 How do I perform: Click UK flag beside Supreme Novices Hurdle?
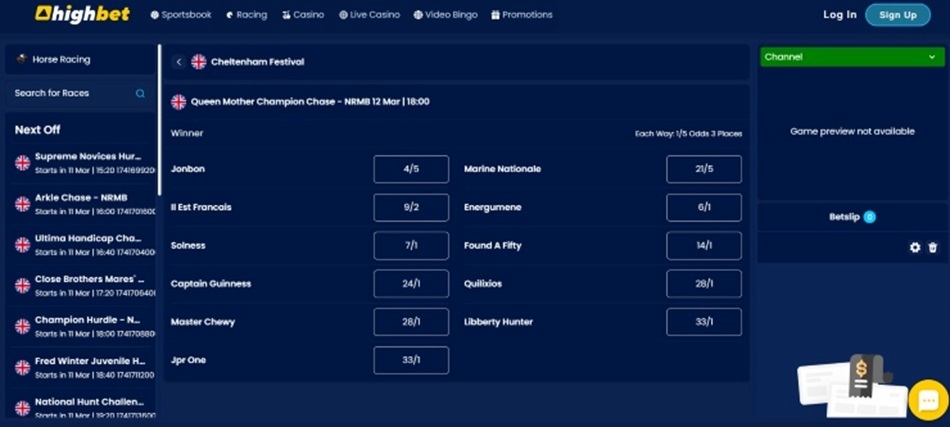click(22, 163)
